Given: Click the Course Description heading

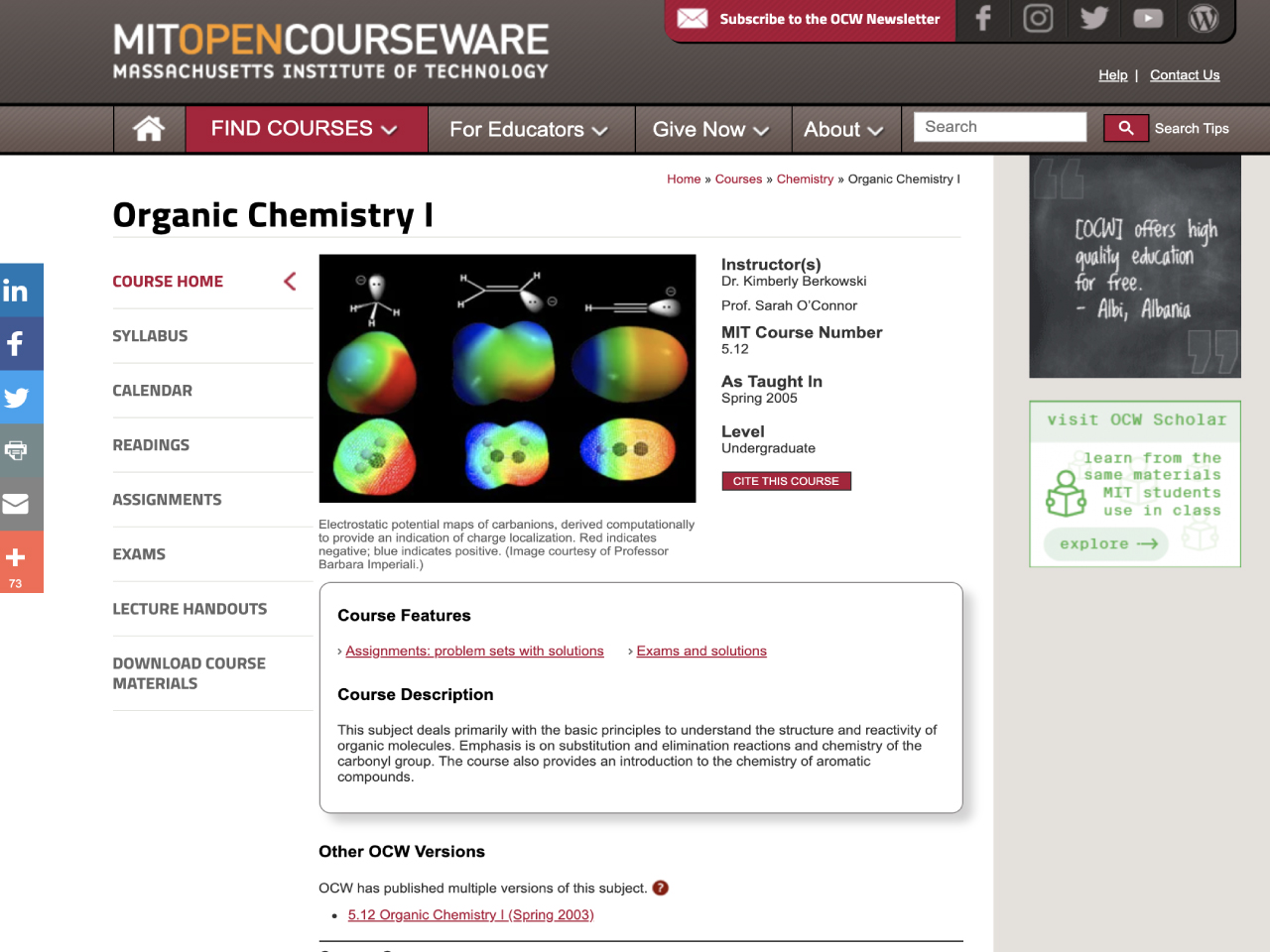Looking at the screenshot, I should (x=415, y=695).
